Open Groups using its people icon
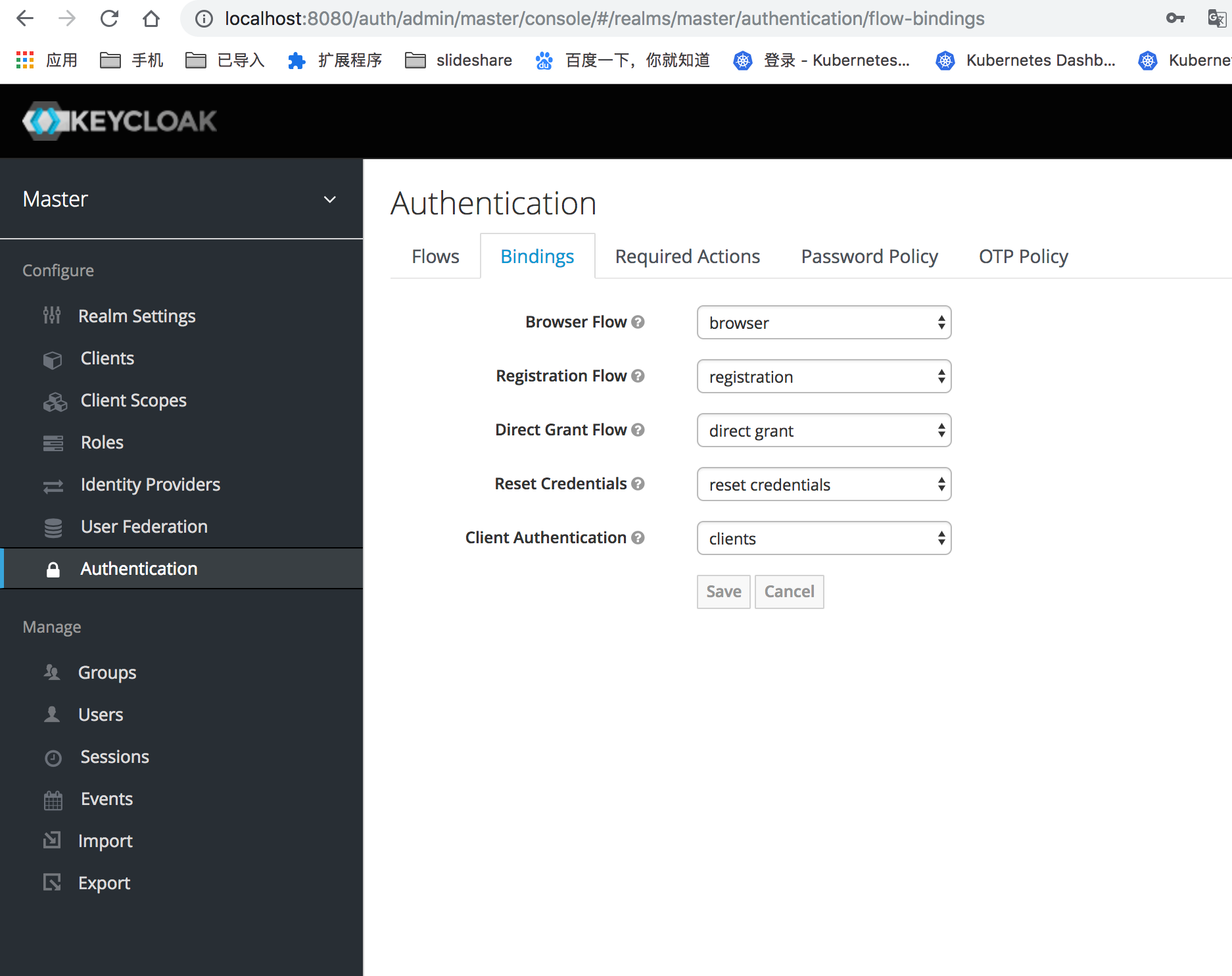 51,672
